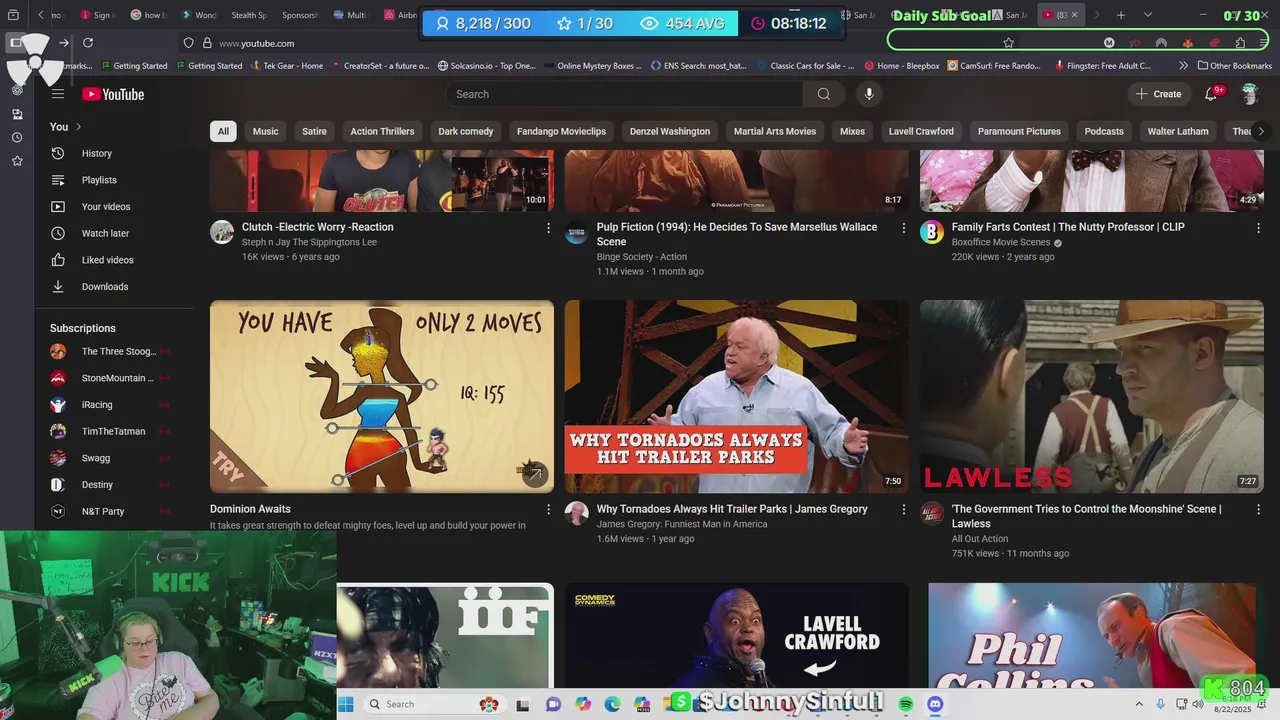Open the list all tabs dropdown

tap(1147, 15)
